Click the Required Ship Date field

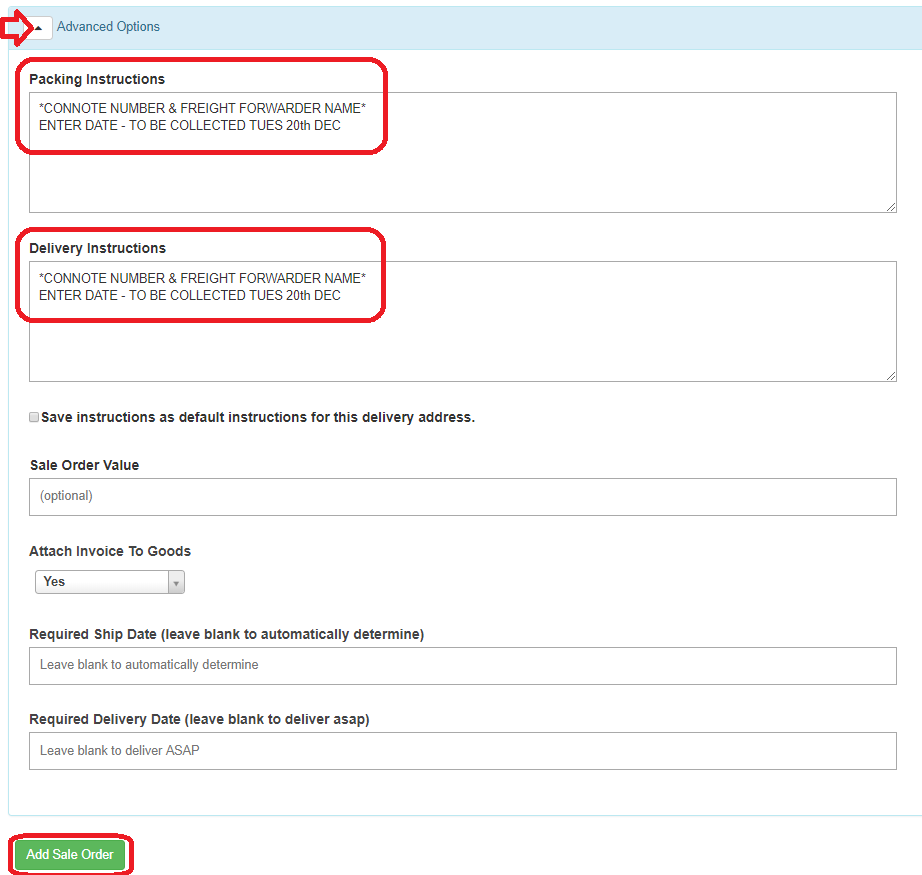coord(463,666)
